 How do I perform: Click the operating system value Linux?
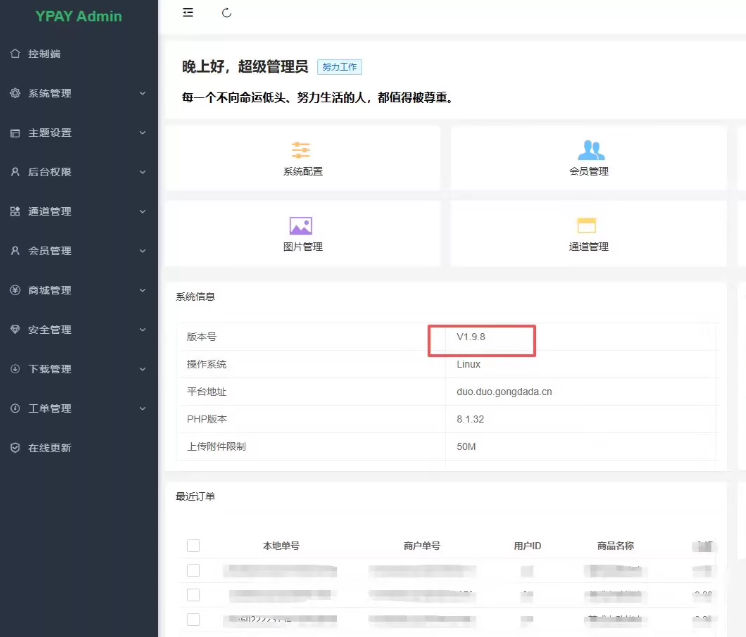468,364
